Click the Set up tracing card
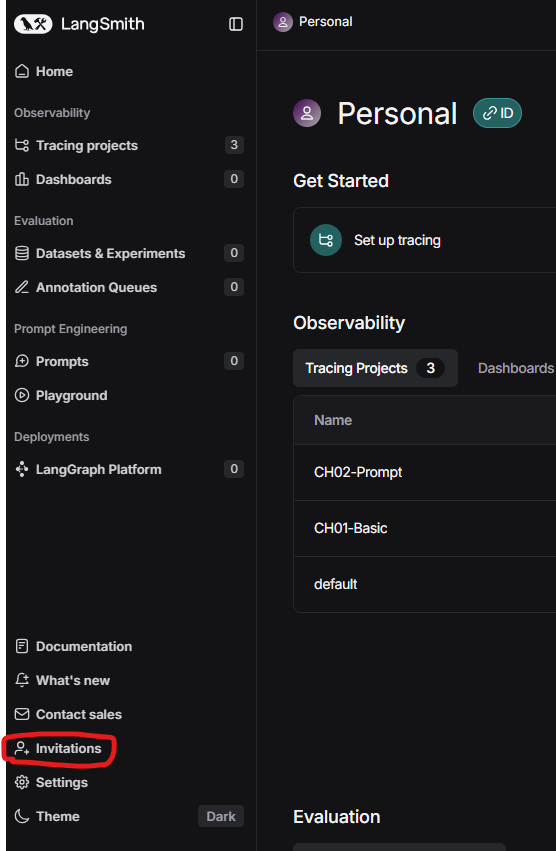Viewport: 556px width, 851px height. click(425, 240)
